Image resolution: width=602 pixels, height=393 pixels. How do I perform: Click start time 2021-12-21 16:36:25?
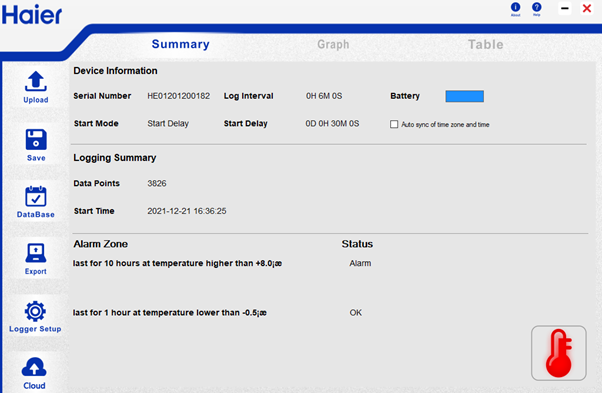coord(187,211)
